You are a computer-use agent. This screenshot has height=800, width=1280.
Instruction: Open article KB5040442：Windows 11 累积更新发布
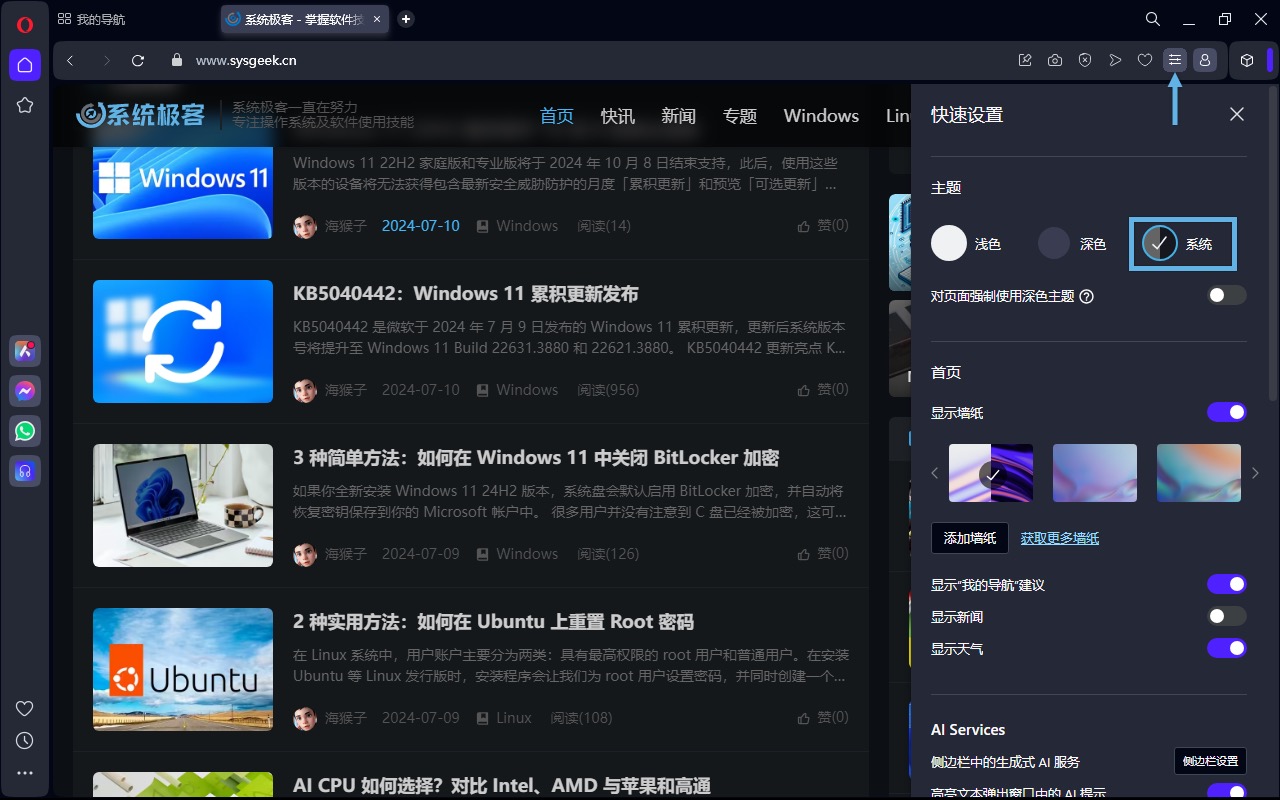click(466, 294)
